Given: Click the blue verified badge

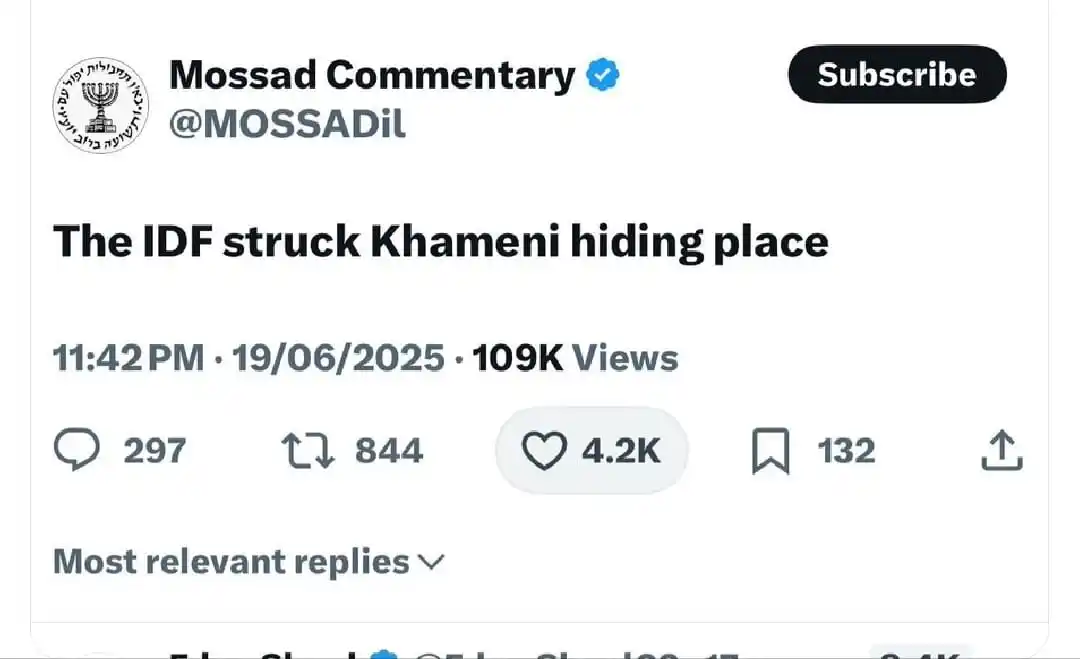Looking at the screenshot, I should [x=603, y=75].
